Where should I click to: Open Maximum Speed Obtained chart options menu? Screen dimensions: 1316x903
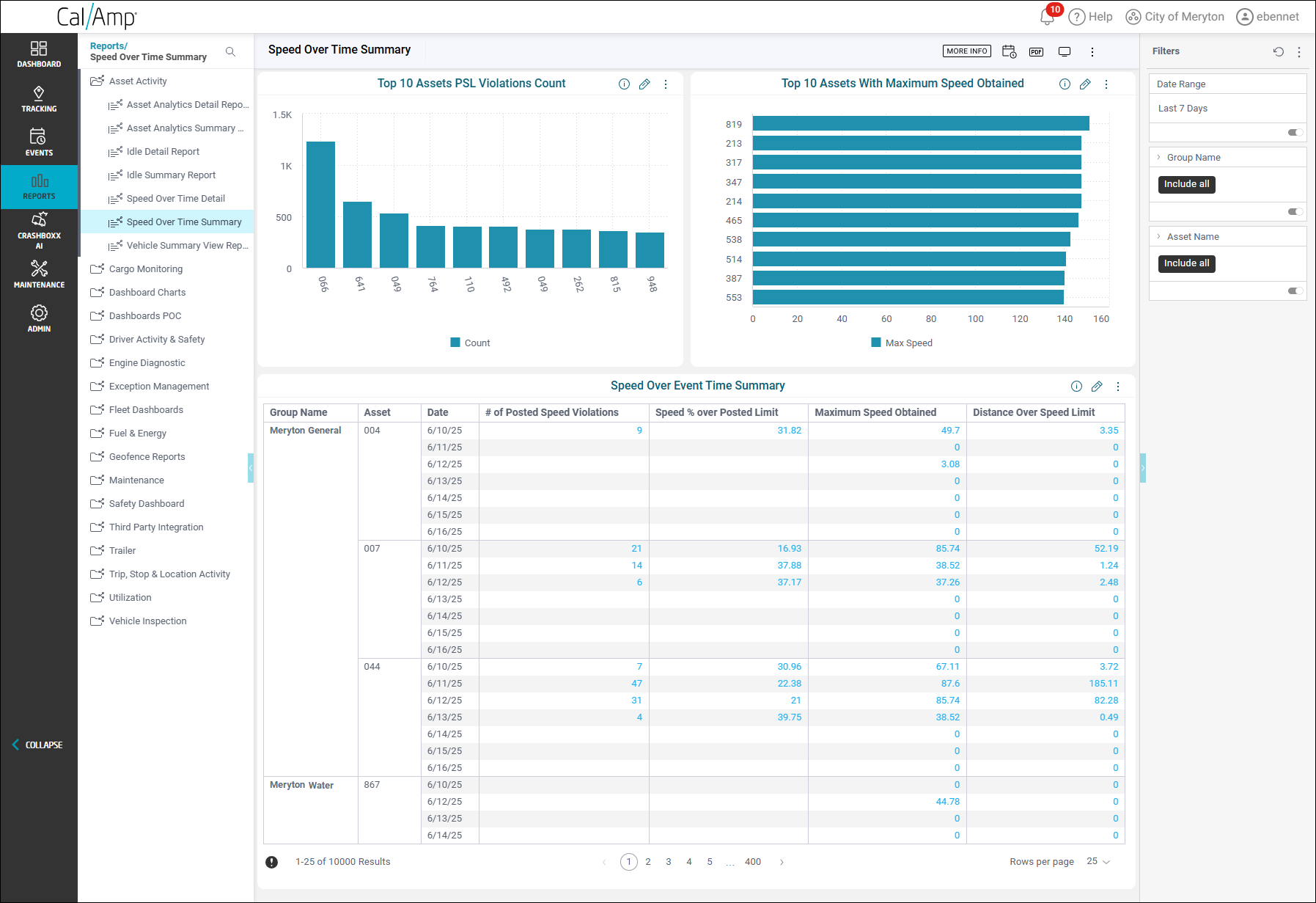pos(1106,84)
